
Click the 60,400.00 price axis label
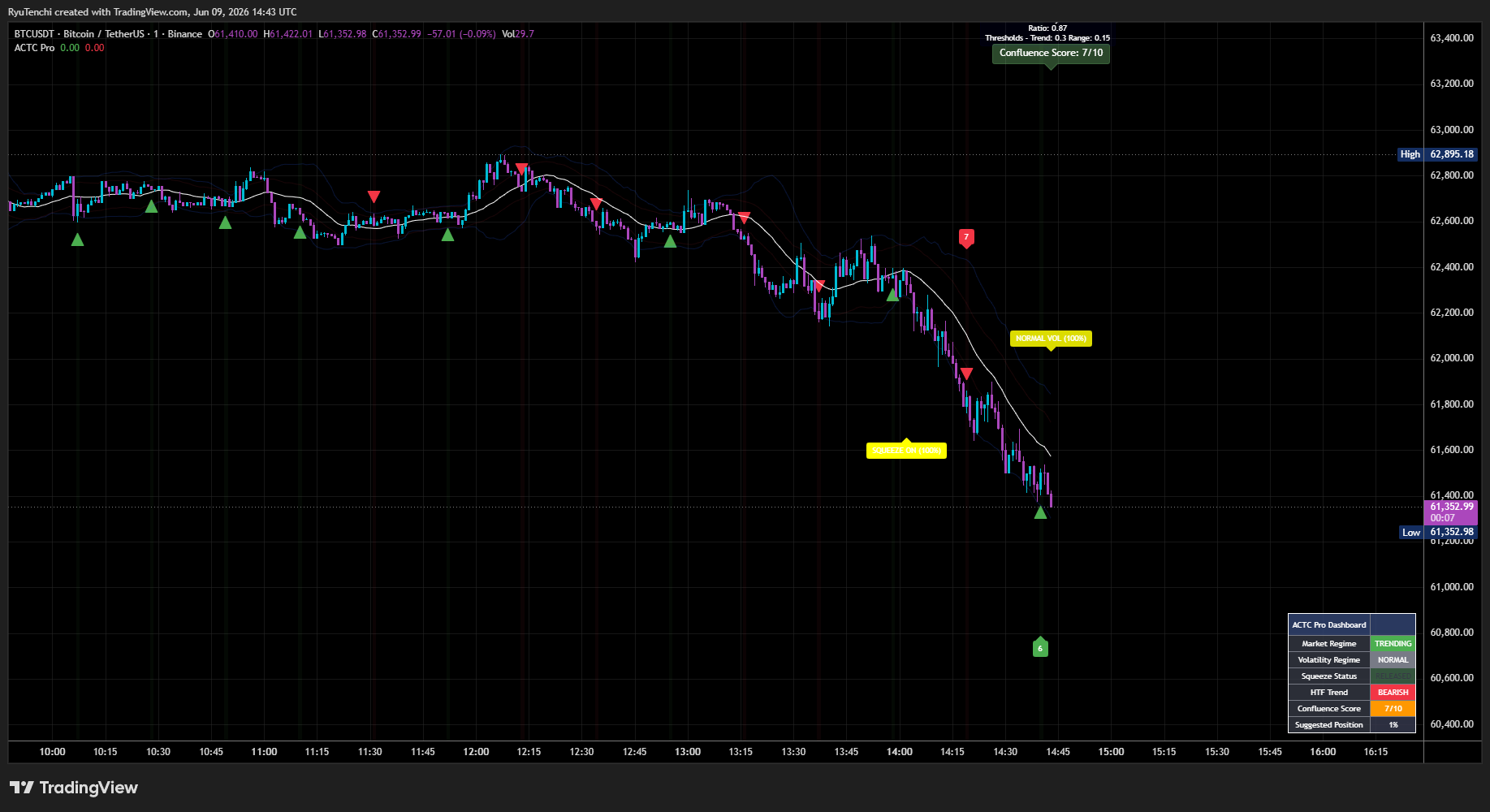[1452, 724]
